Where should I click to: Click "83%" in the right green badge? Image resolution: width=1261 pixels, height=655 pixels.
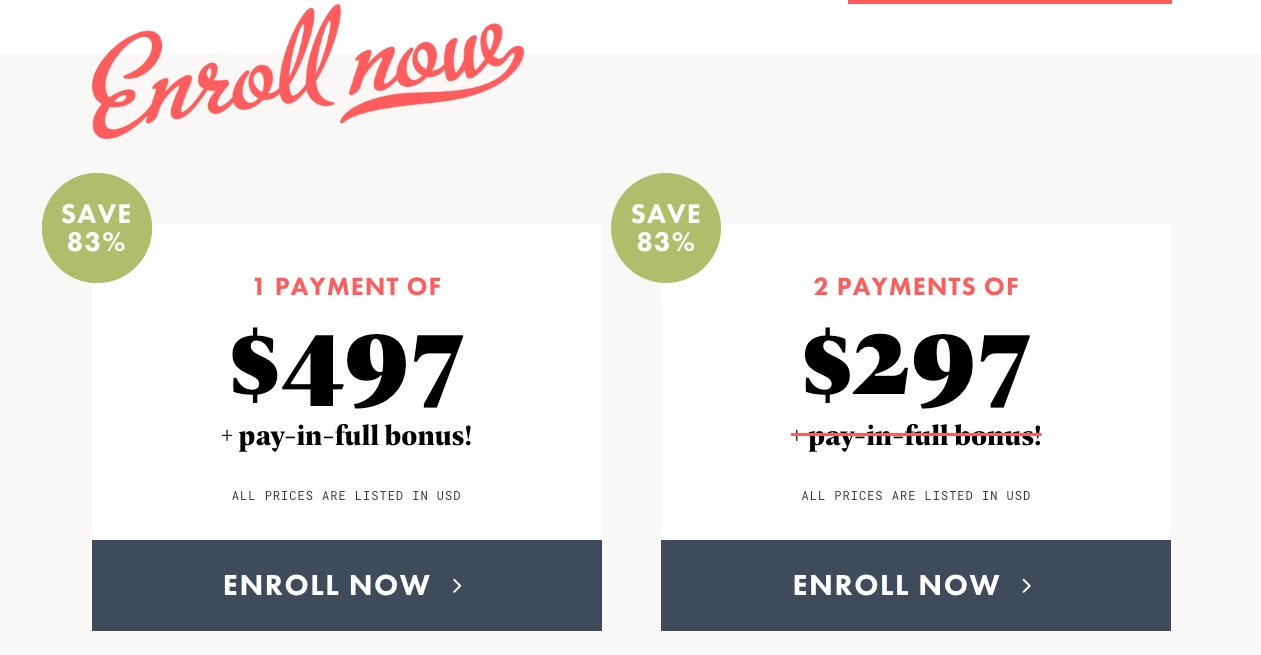coord(666,243)
